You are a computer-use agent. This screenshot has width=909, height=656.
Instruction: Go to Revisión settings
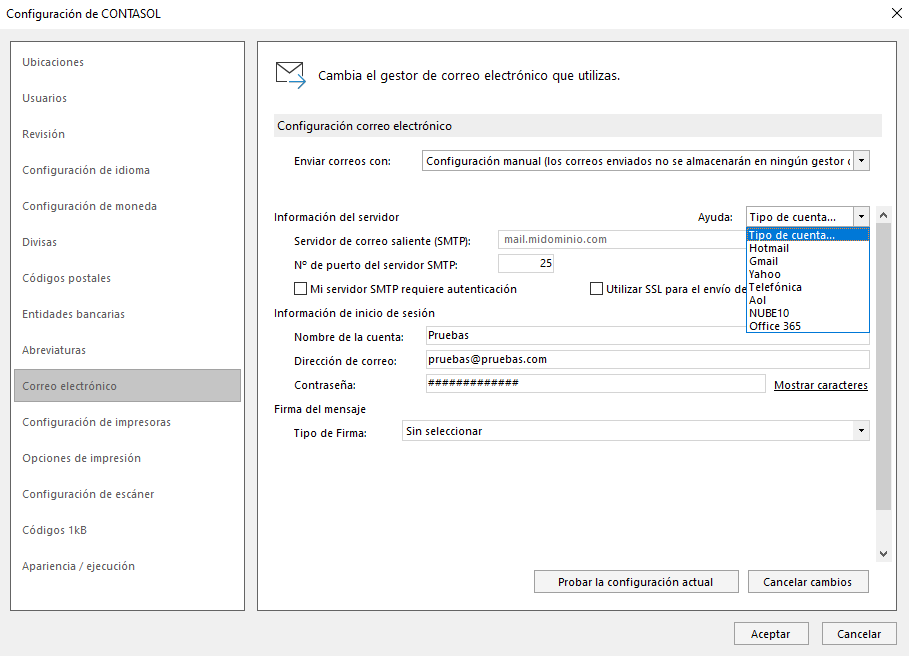click(x=43, y=134)
